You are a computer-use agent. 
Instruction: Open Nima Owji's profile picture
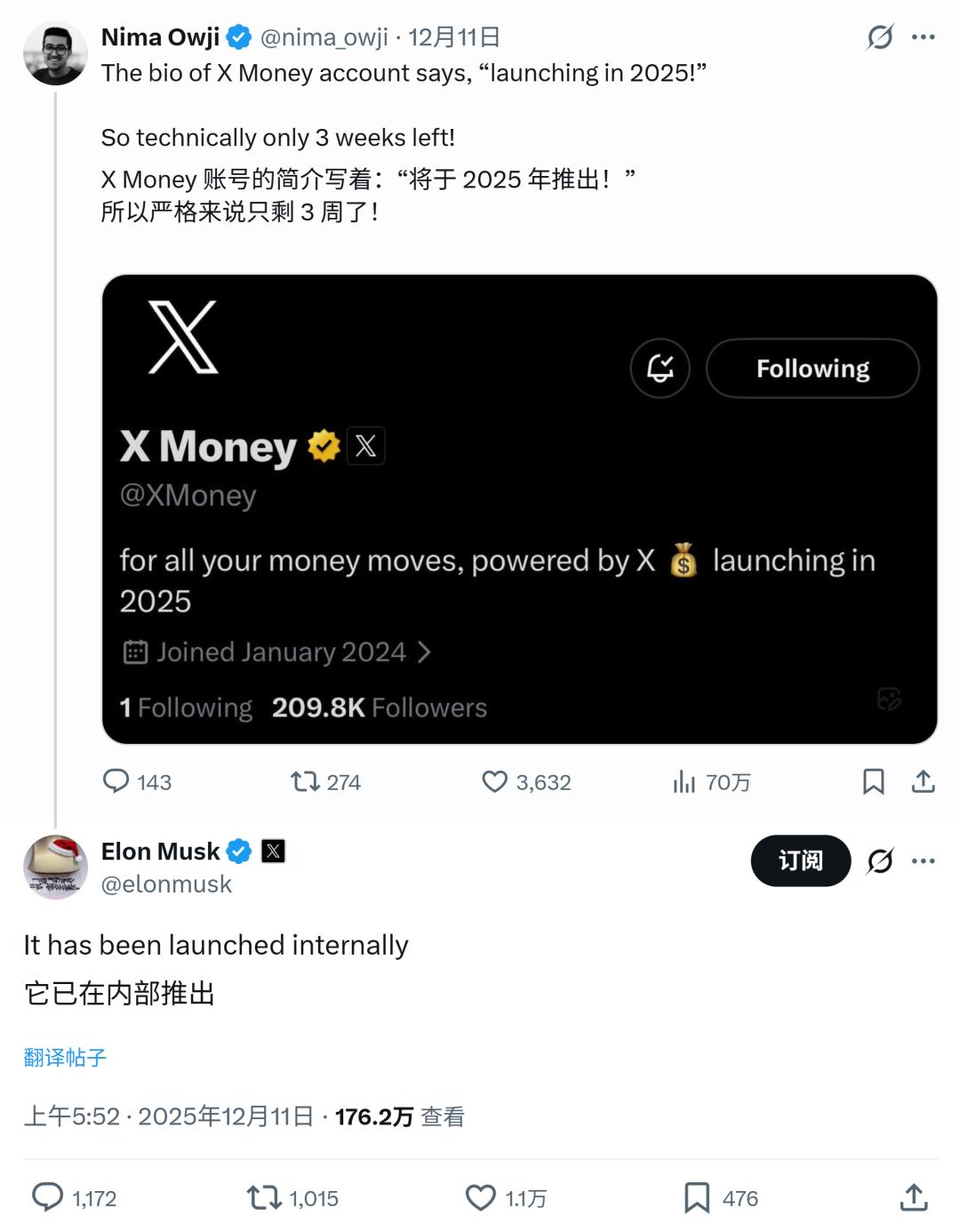pos(55,53)
